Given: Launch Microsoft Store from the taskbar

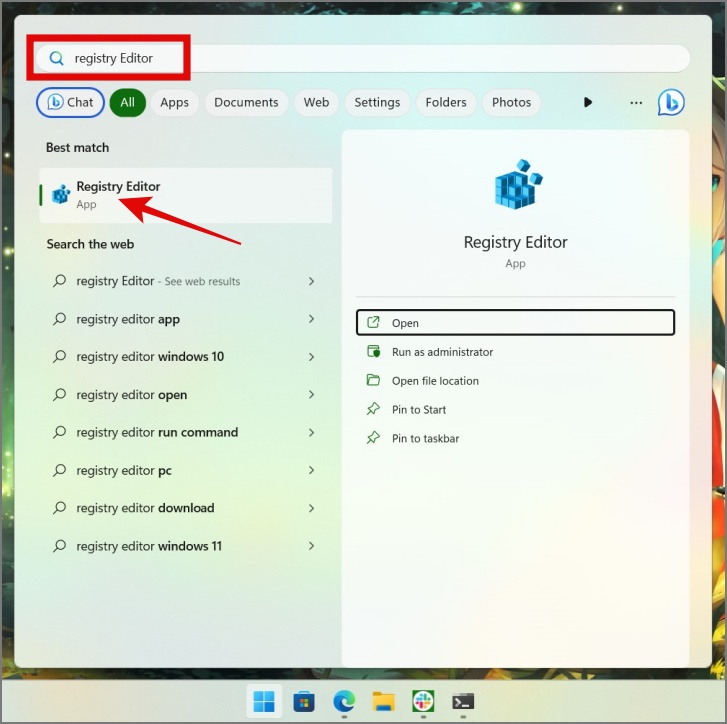Looking at the screenshot, I should [304, 701].
